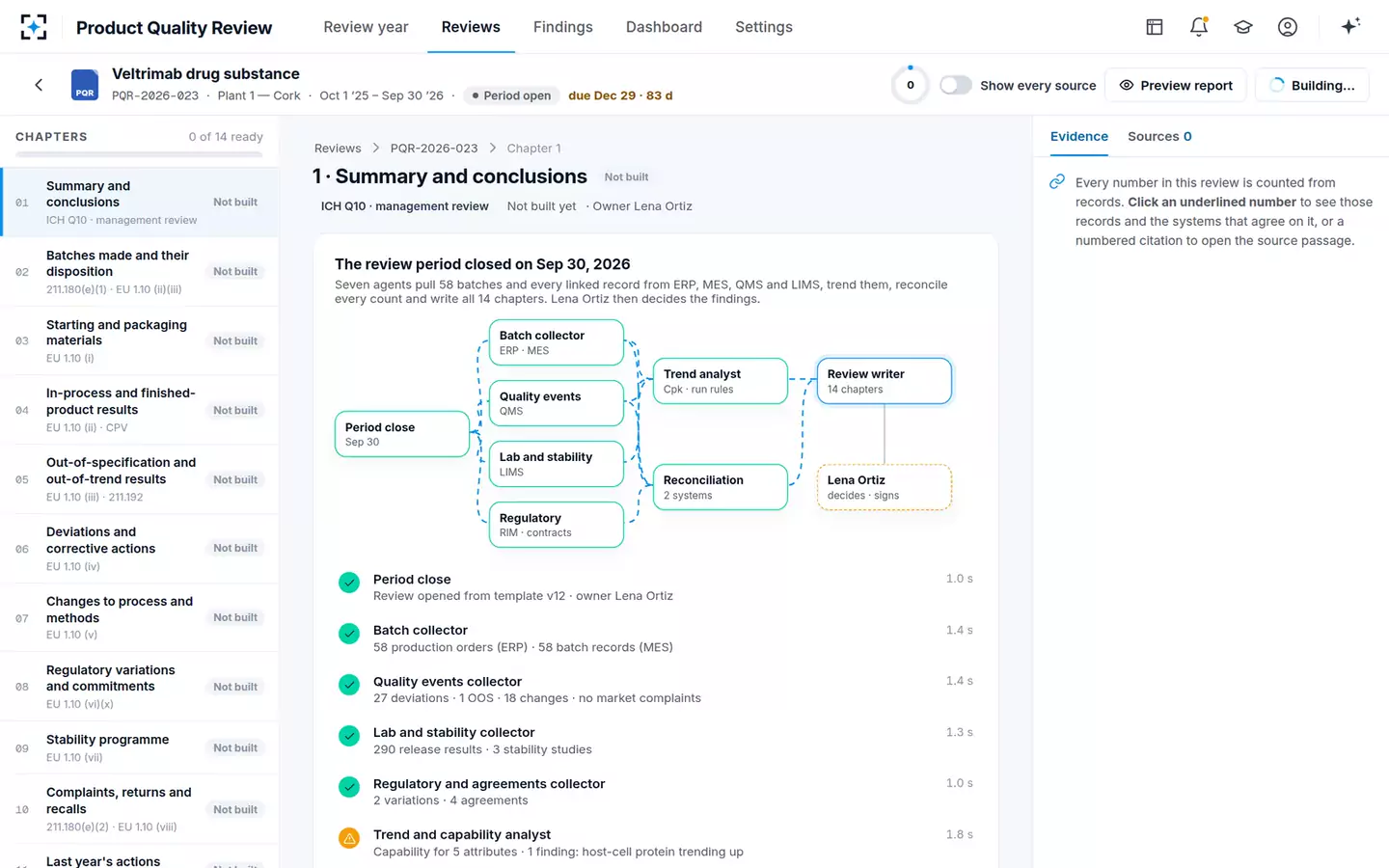
Task: Click the PQR-2026-023 breadcrumb link
Action: point(434,148)
